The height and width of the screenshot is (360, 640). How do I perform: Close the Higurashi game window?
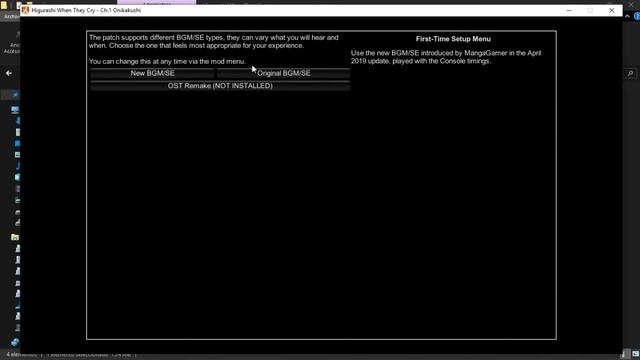(x=611, y=11)
